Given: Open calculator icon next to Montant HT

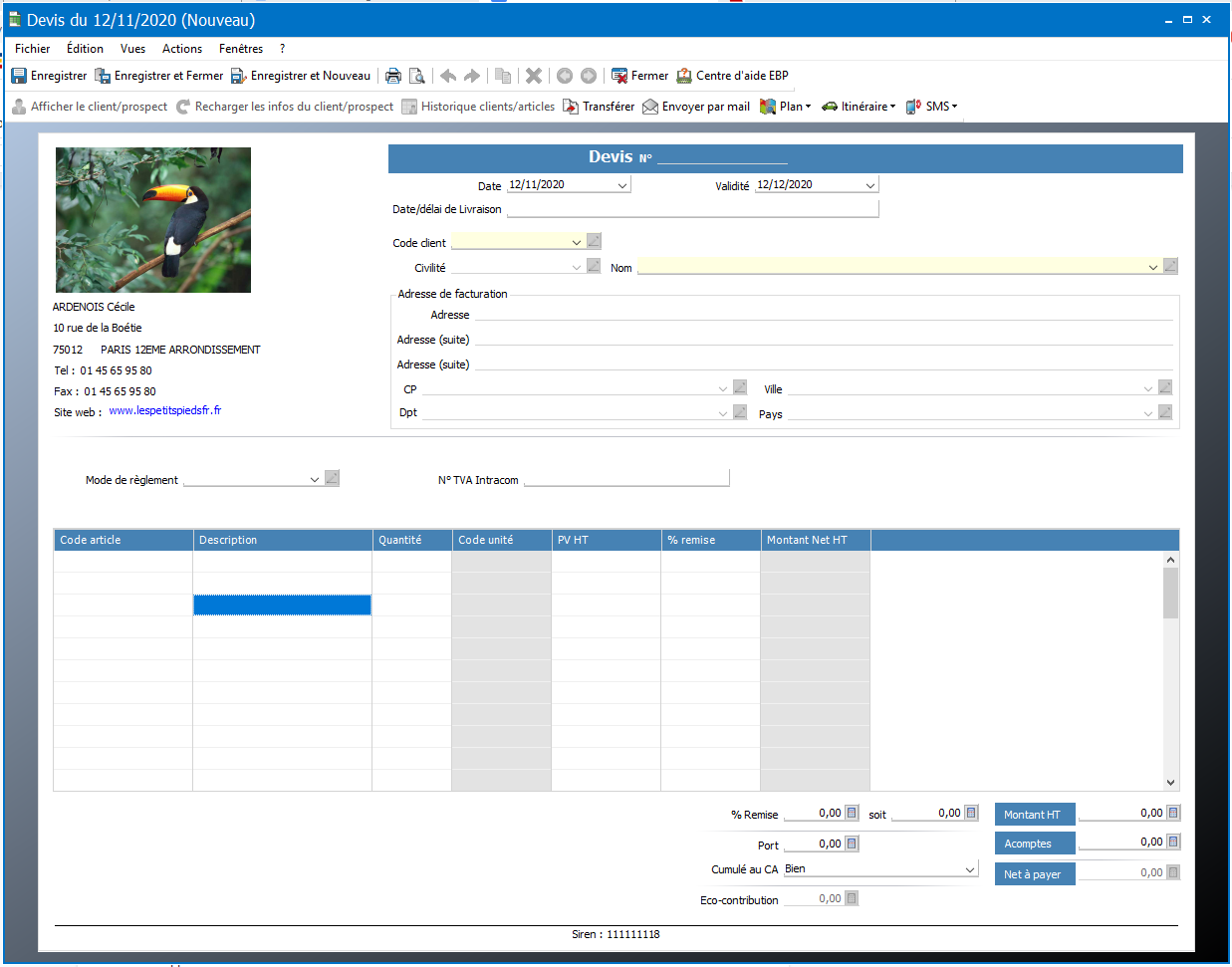Looking at the screenshot, I should (1173, 813).
